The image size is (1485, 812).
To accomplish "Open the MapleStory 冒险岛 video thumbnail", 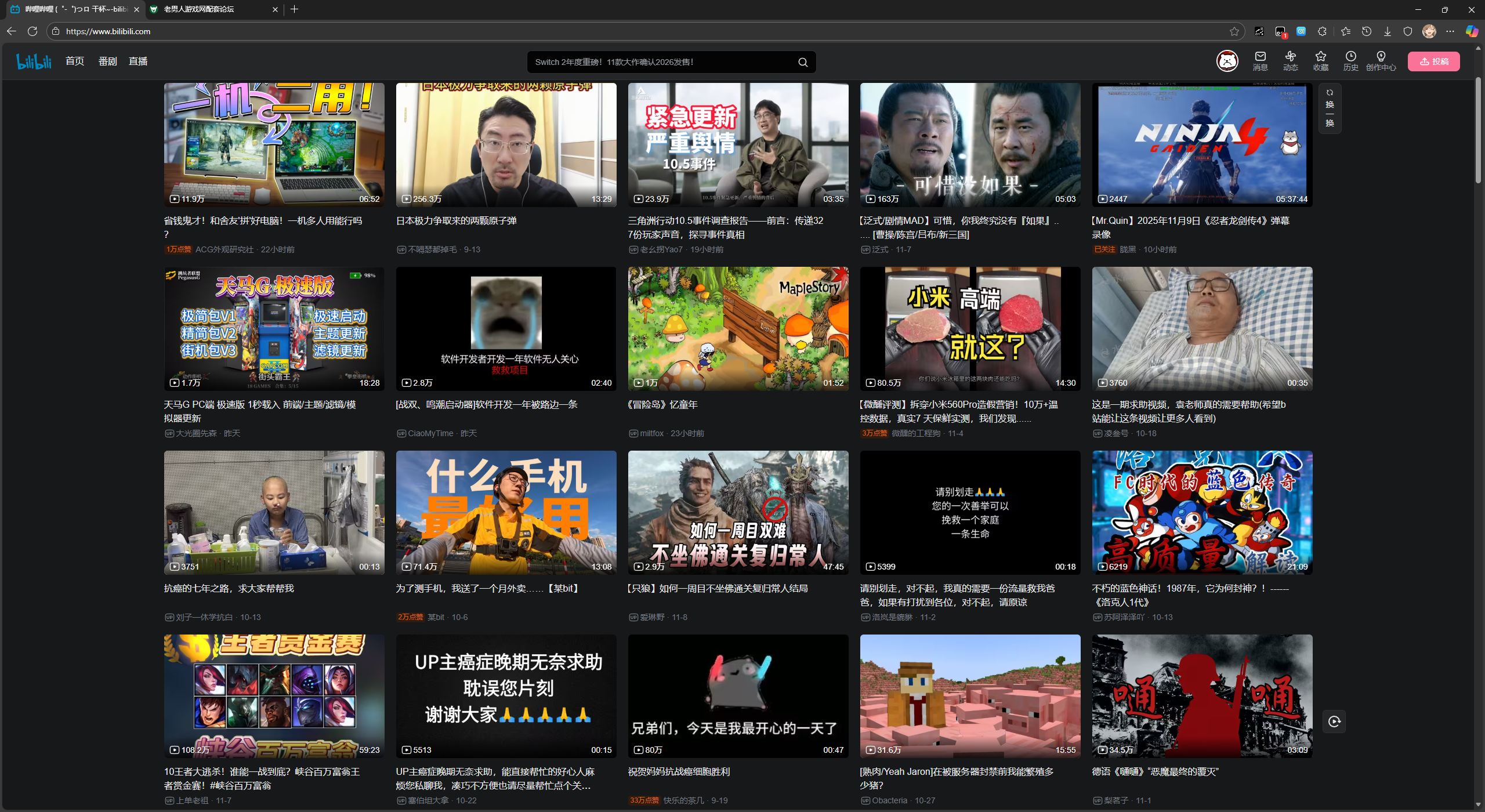I will [x=738, y=328].
